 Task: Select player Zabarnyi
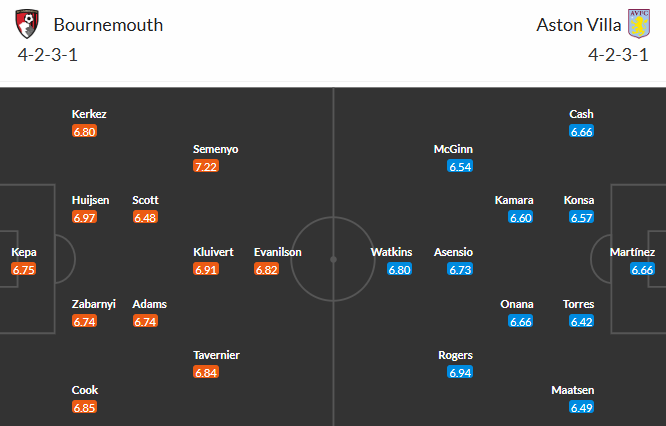[x=93, y=304]
